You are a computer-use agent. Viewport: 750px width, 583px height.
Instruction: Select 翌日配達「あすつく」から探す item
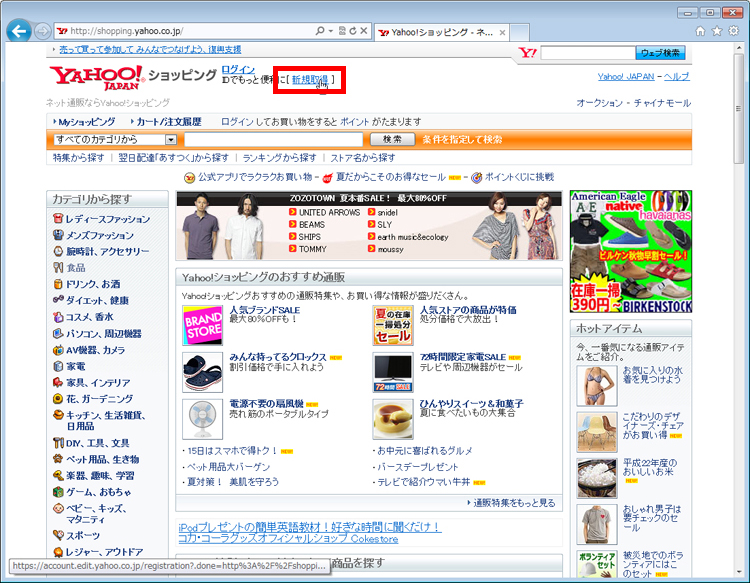(x=173, y=158)
